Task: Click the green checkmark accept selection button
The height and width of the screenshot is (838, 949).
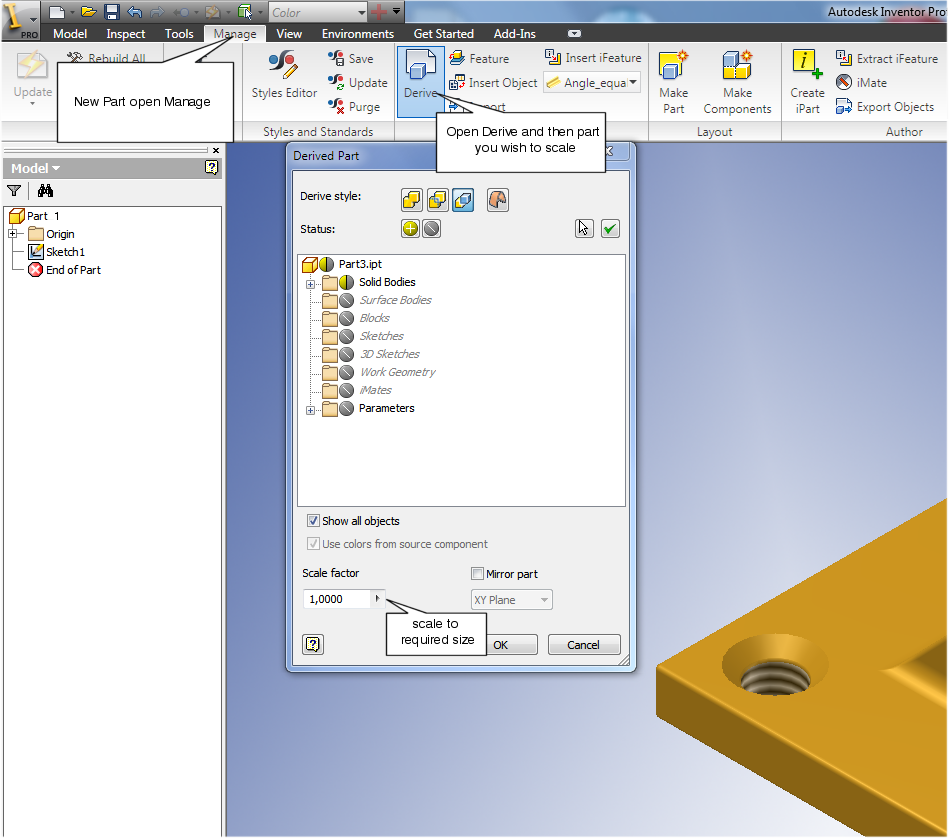Action: click(610, 228)
